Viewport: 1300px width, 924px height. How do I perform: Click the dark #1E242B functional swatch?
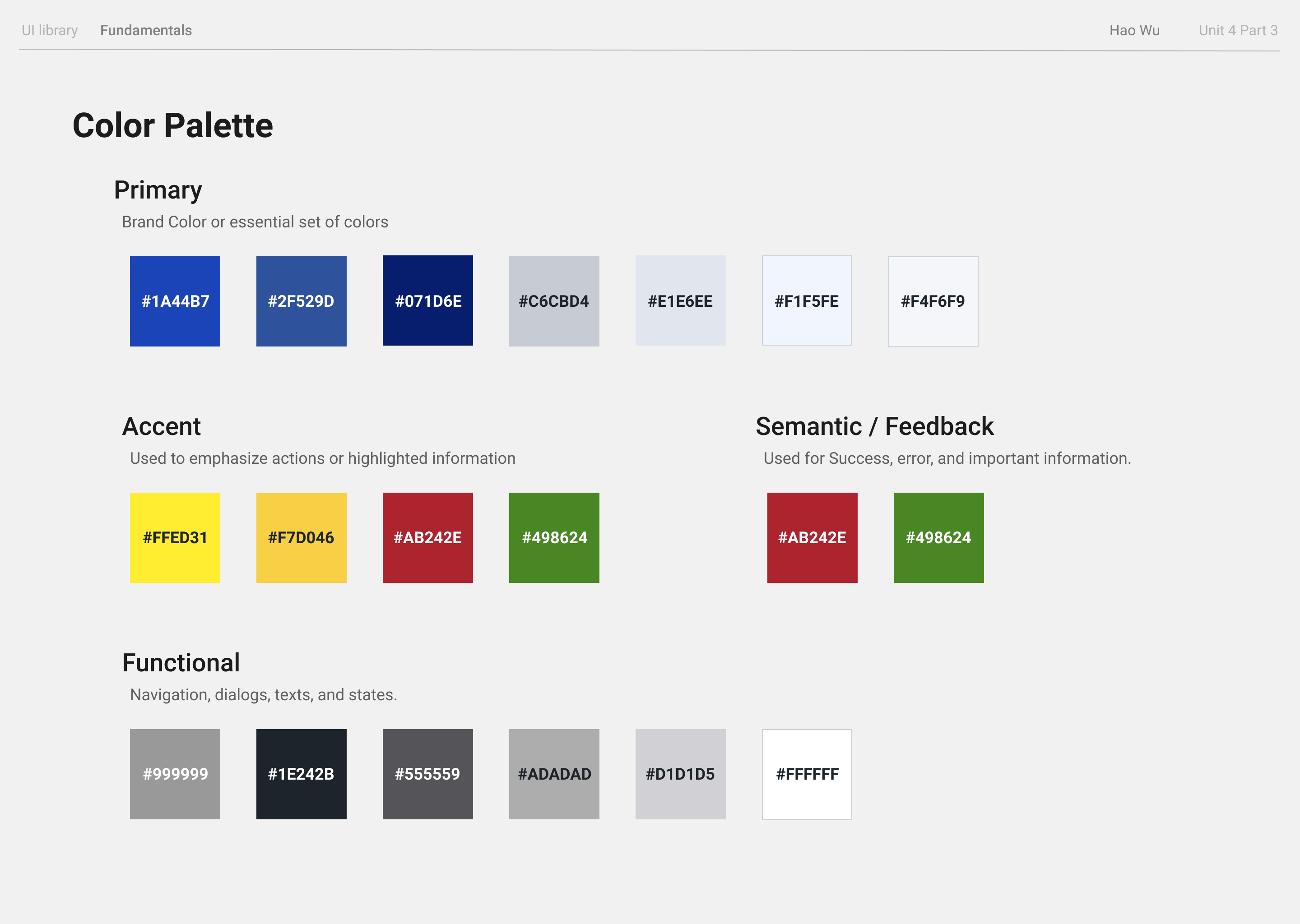(x=301, y=774)
